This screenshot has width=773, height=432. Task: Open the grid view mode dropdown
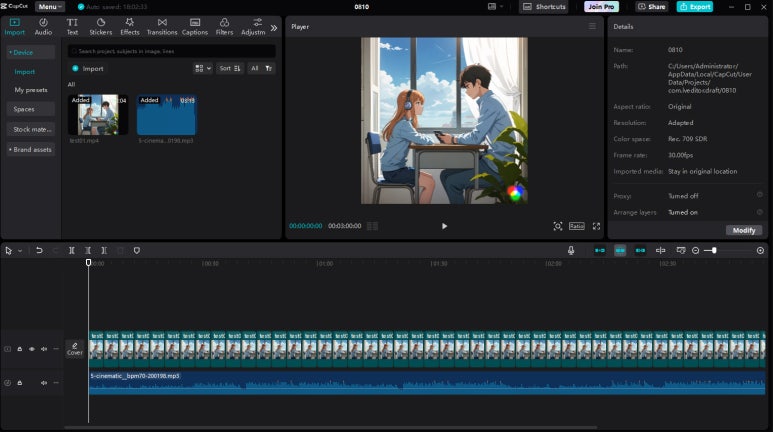click(x=203, y=69)
